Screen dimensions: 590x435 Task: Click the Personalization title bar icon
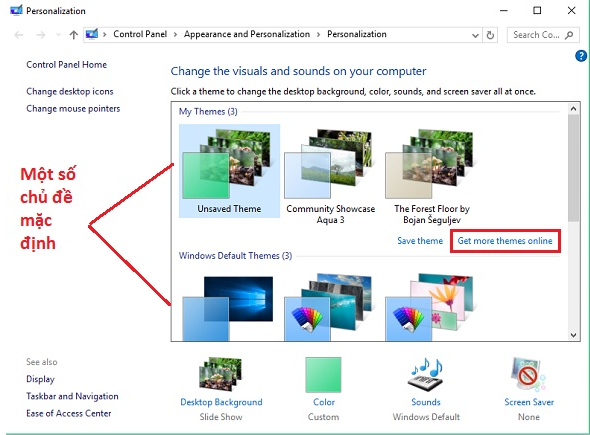pyautogui.click(x=16, y=10)
